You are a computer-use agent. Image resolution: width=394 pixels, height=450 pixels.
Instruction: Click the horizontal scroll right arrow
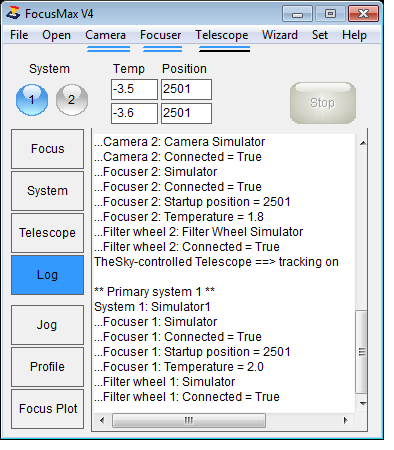(x=345, y=420)
